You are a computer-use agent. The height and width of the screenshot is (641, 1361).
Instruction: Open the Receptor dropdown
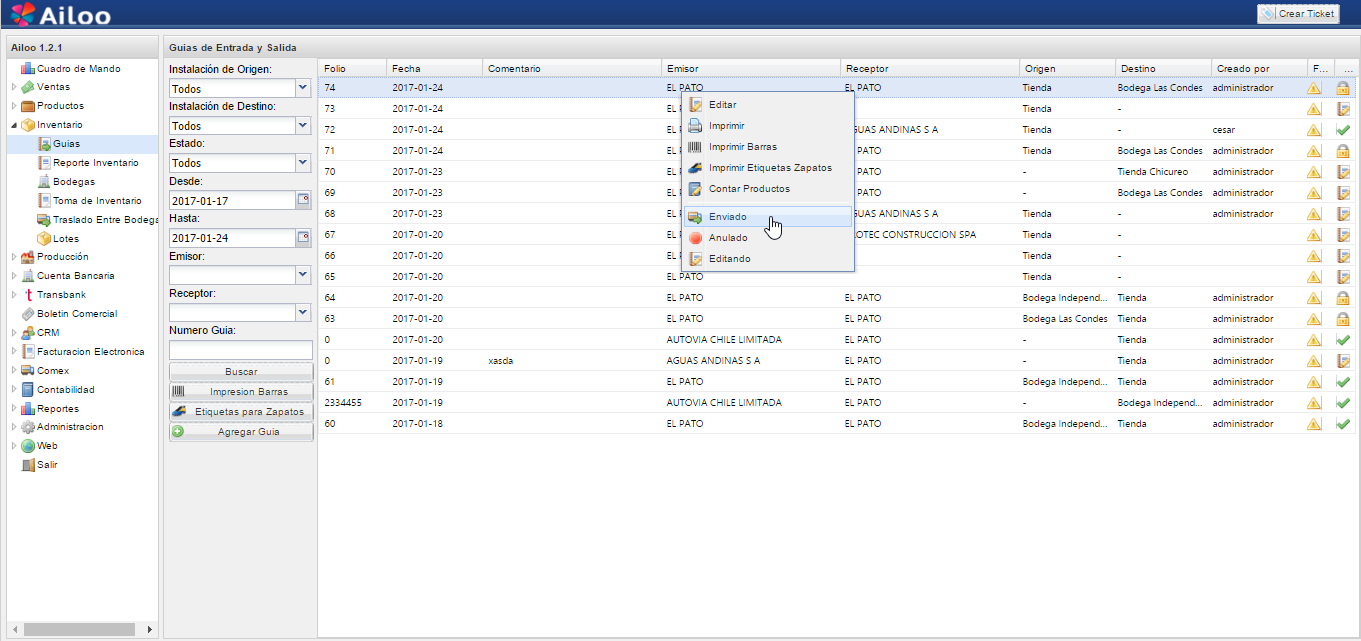tap(304, 312)
